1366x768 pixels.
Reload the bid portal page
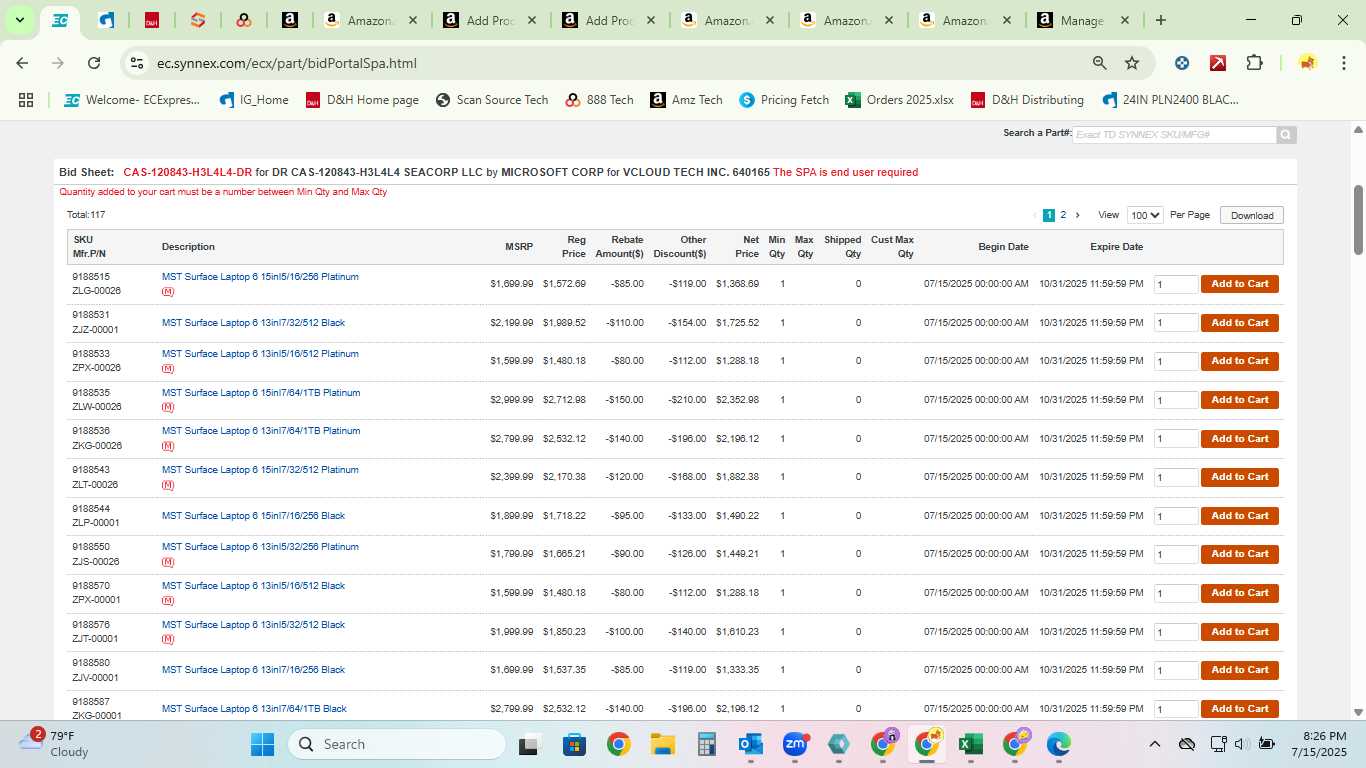tap(94, 63)
